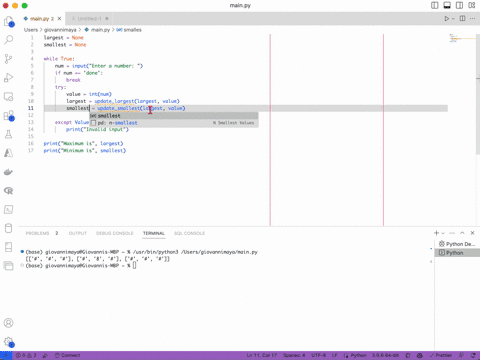The height and width of the screenshot is (360, 480).
Task: Select the TERMINAL panel tab
Action: click(154, 233)
